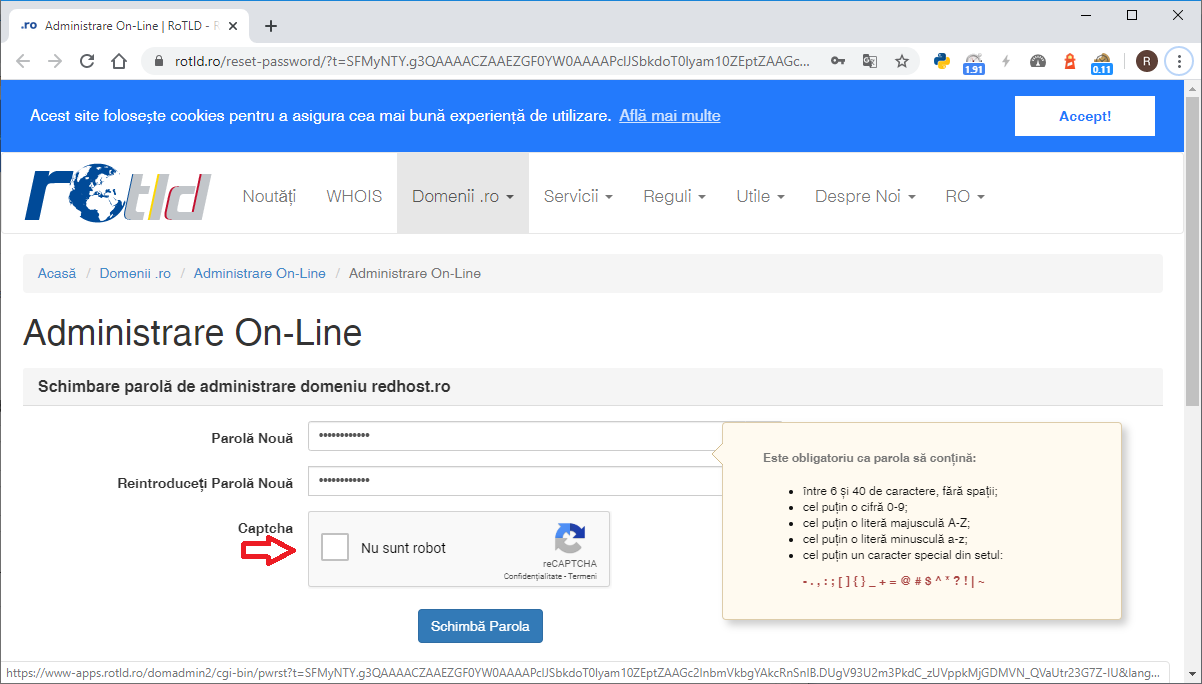Open the Google Translate page icon

click(870, 61)
